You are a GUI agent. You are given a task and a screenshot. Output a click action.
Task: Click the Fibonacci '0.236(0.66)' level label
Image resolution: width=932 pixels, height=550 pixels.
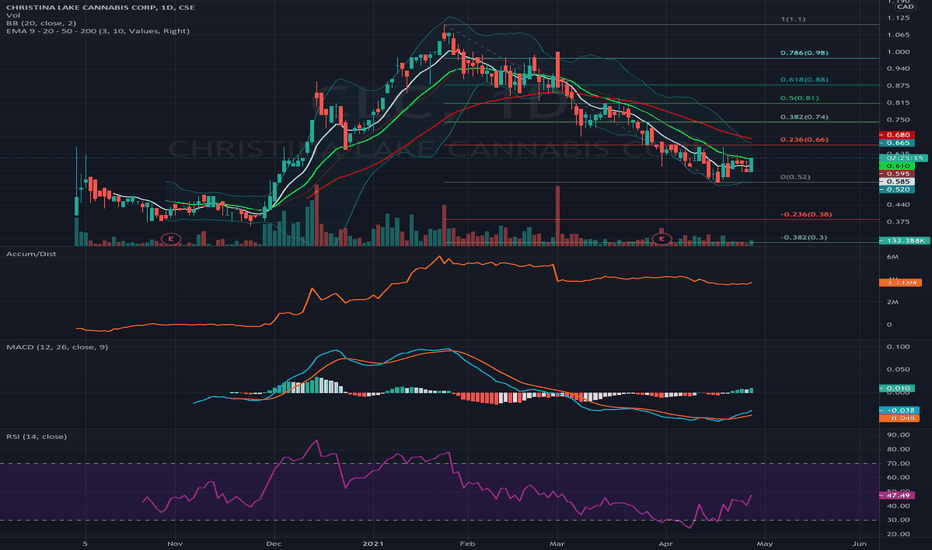[x=804, y=140]
